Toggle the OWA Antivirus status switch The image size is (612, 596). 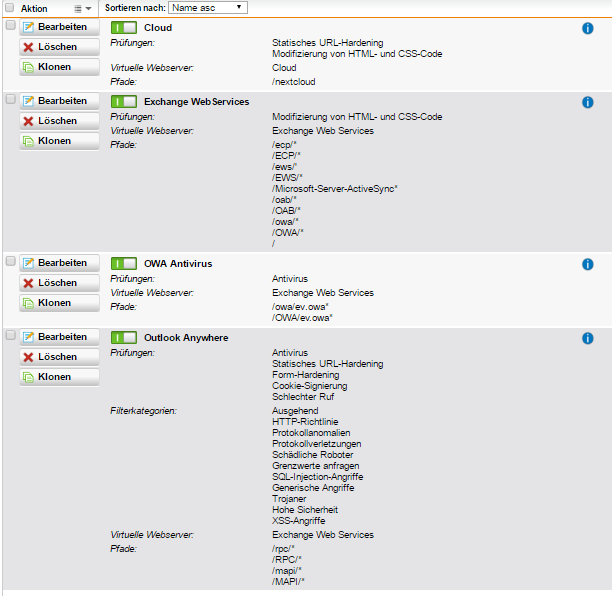124,264
